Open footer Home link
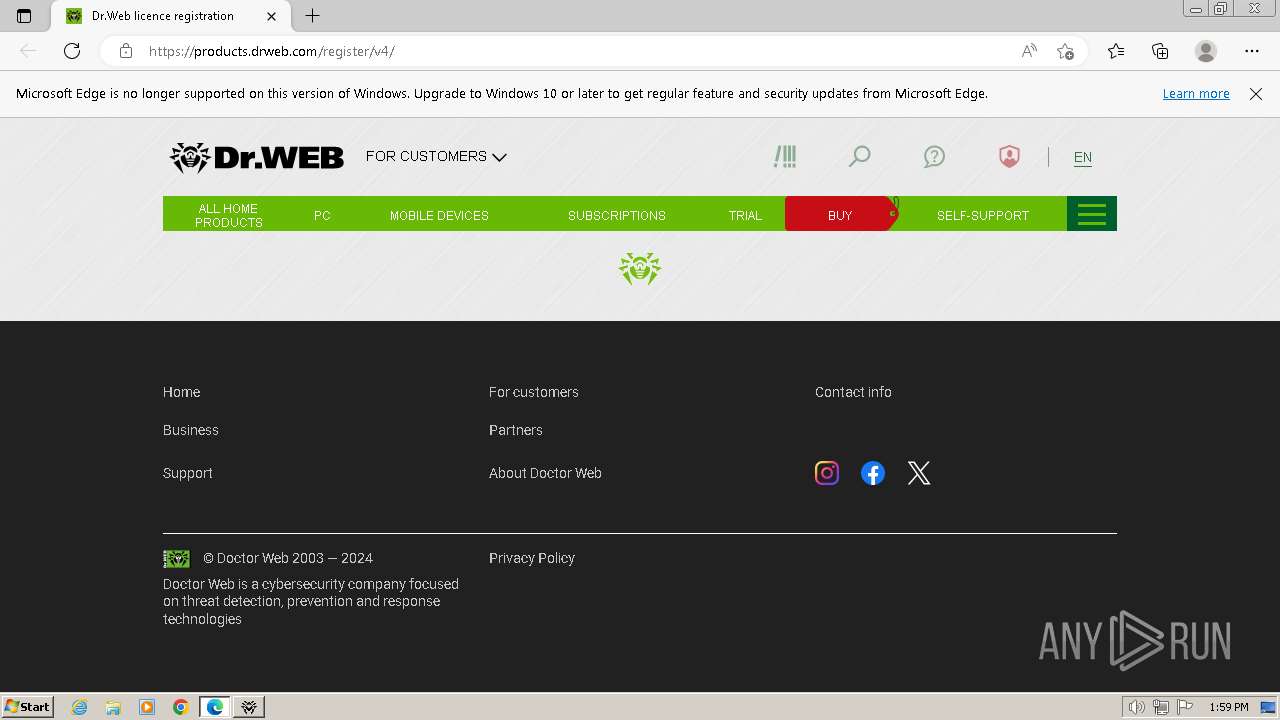Viewport: 1280px width, 720px height. pyautogui.click(x=181, y=392)
